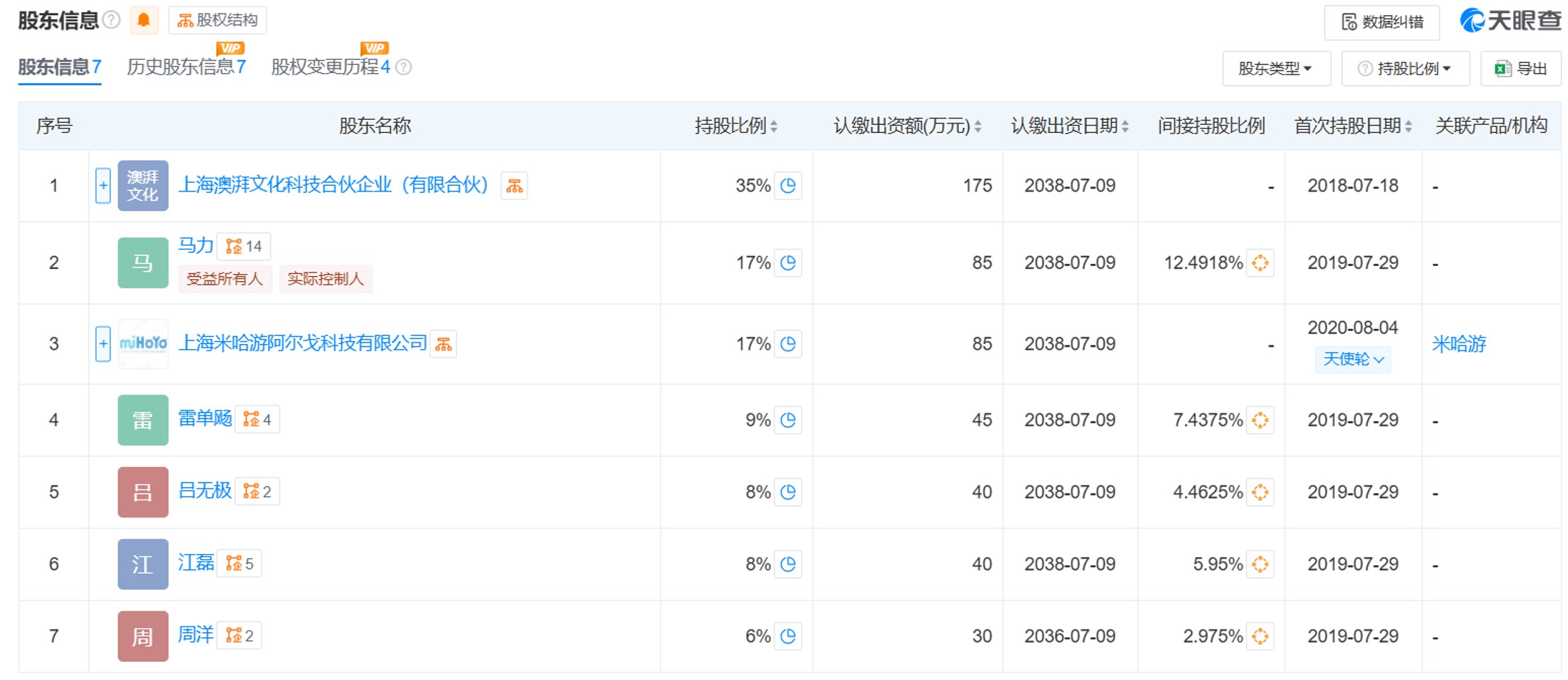Click the help icon next to 股东信息 title

(111, 20)
